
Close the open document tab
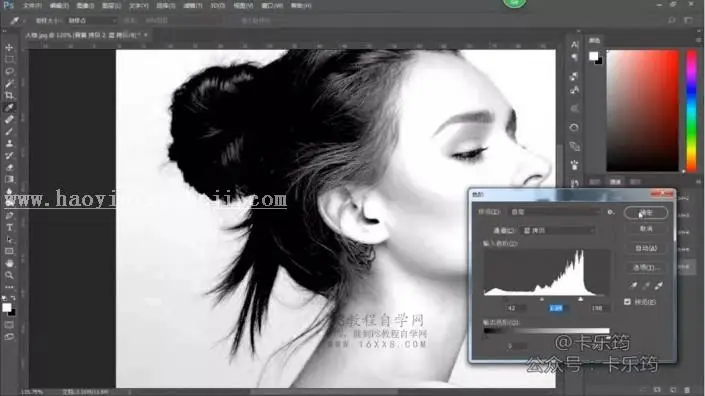146,35
